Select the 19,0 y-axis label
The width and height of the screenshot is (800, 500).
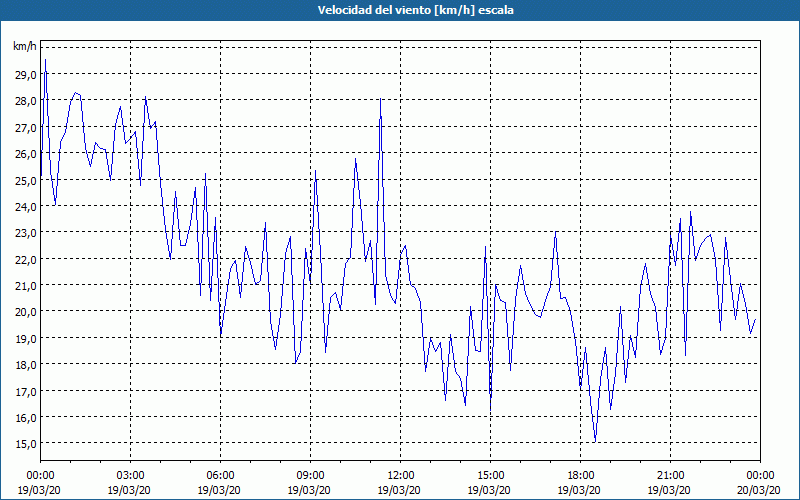point(26,338)
